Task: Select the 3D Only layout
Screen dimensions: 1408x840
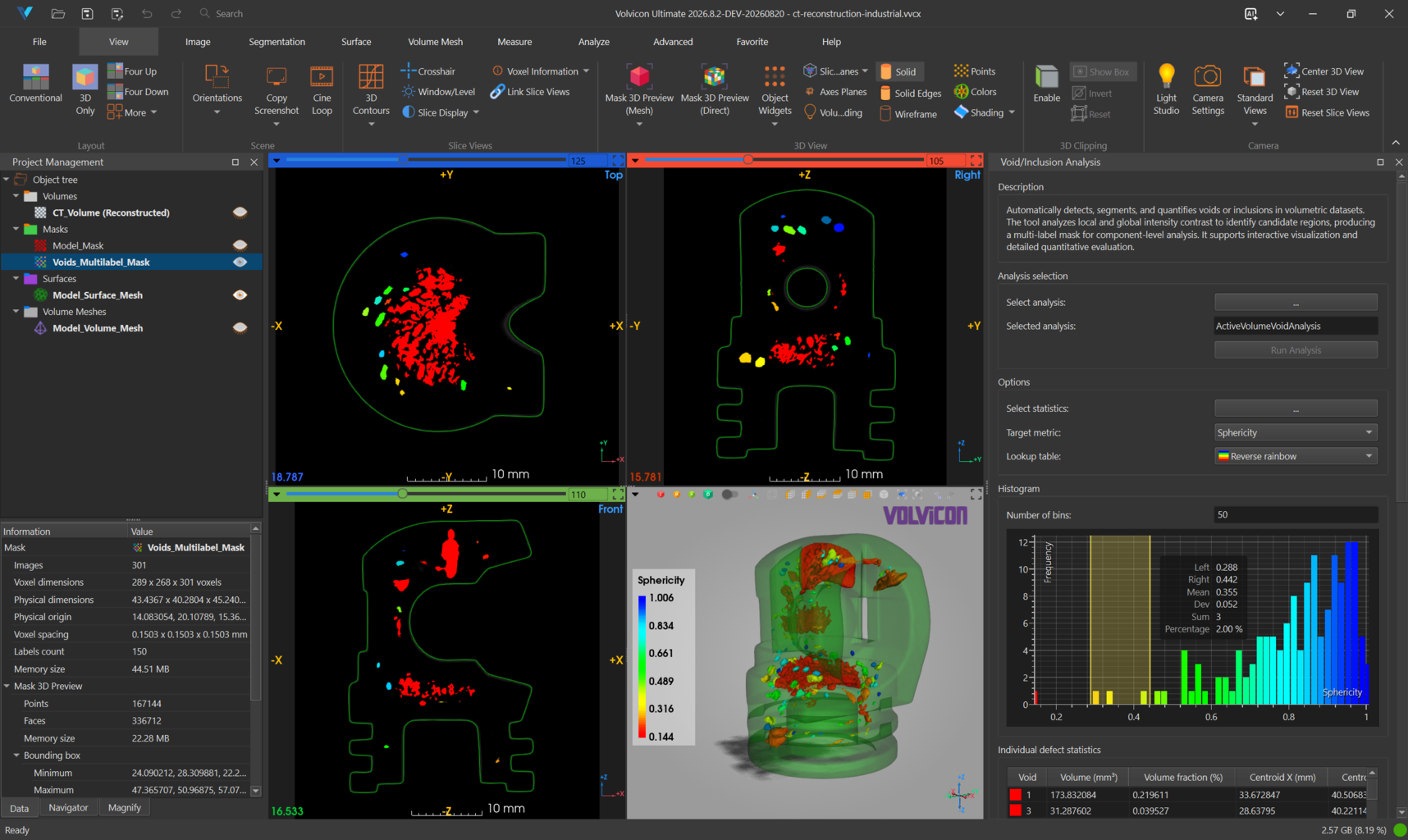Action: [x=85, y=90]
